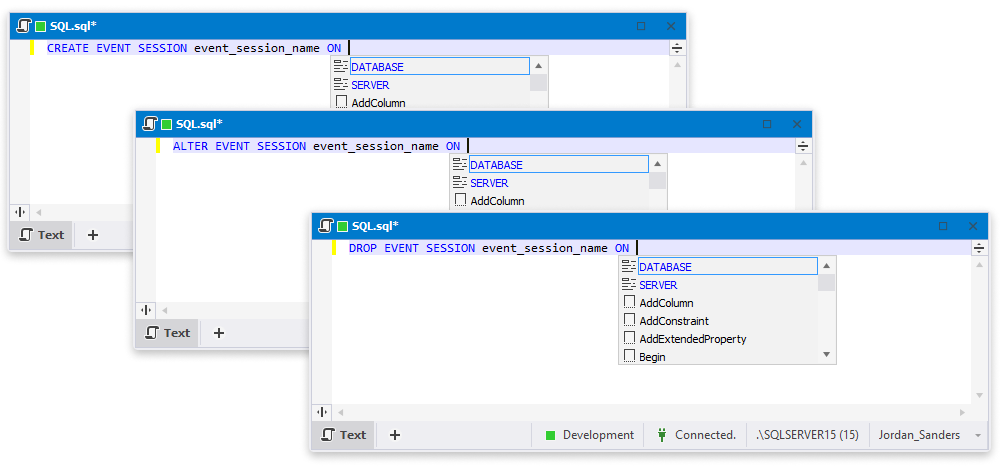The width and height of the screenshot is (1000, 469).
Task: Click the SQL document icon in ALTER window title
Action: click(149, 124)
